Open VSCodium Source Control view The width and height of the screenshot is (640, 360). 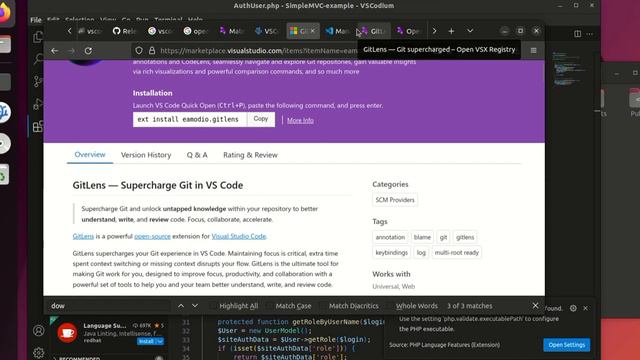[38, 81]
